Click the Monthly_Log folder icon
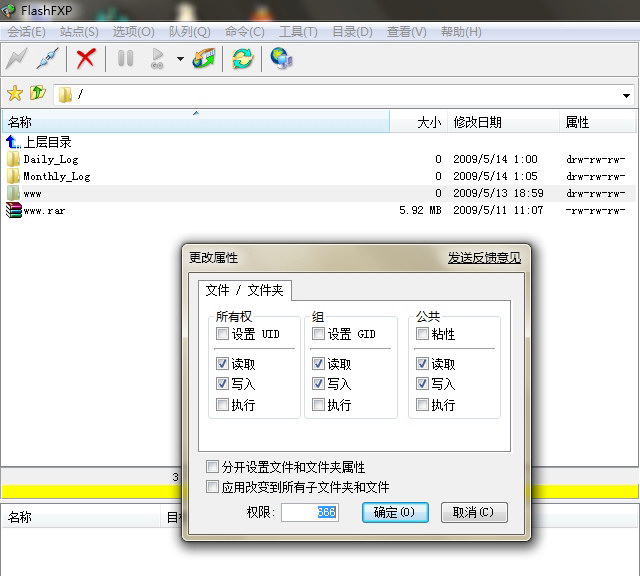 (13, 176)
